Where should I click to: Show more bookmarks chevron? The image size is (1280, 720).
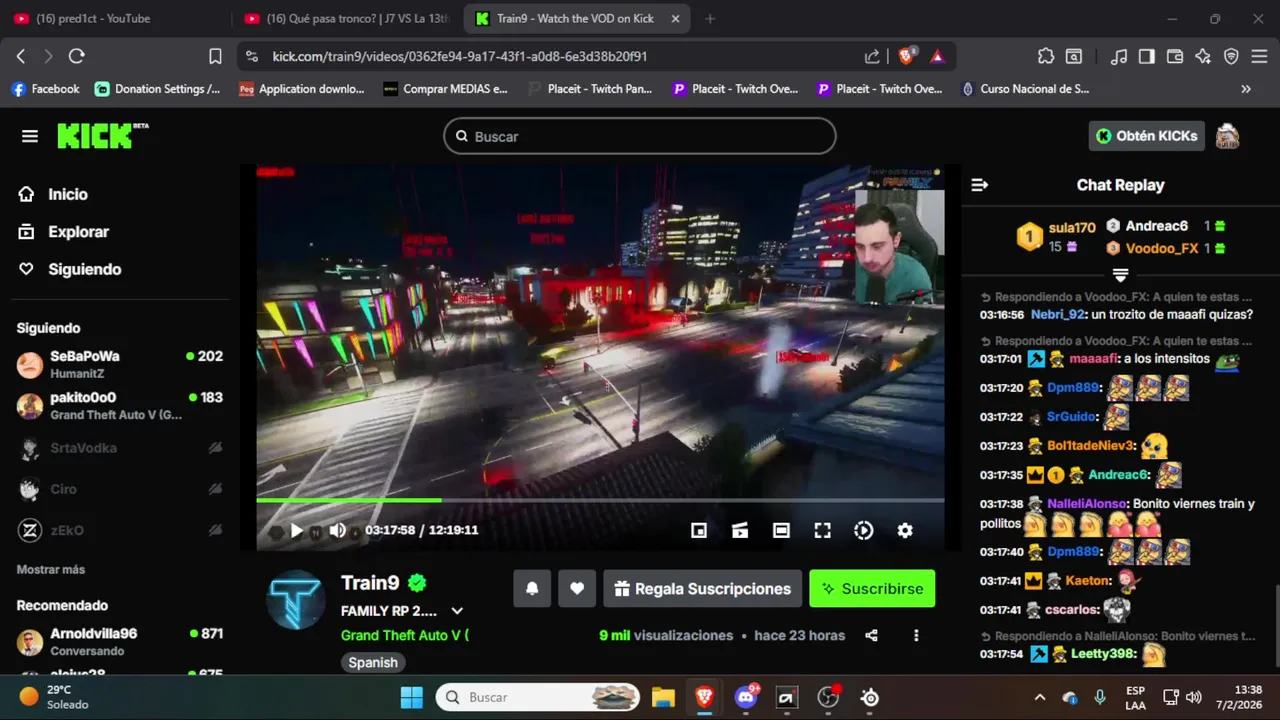click(x=1246, y=89)
